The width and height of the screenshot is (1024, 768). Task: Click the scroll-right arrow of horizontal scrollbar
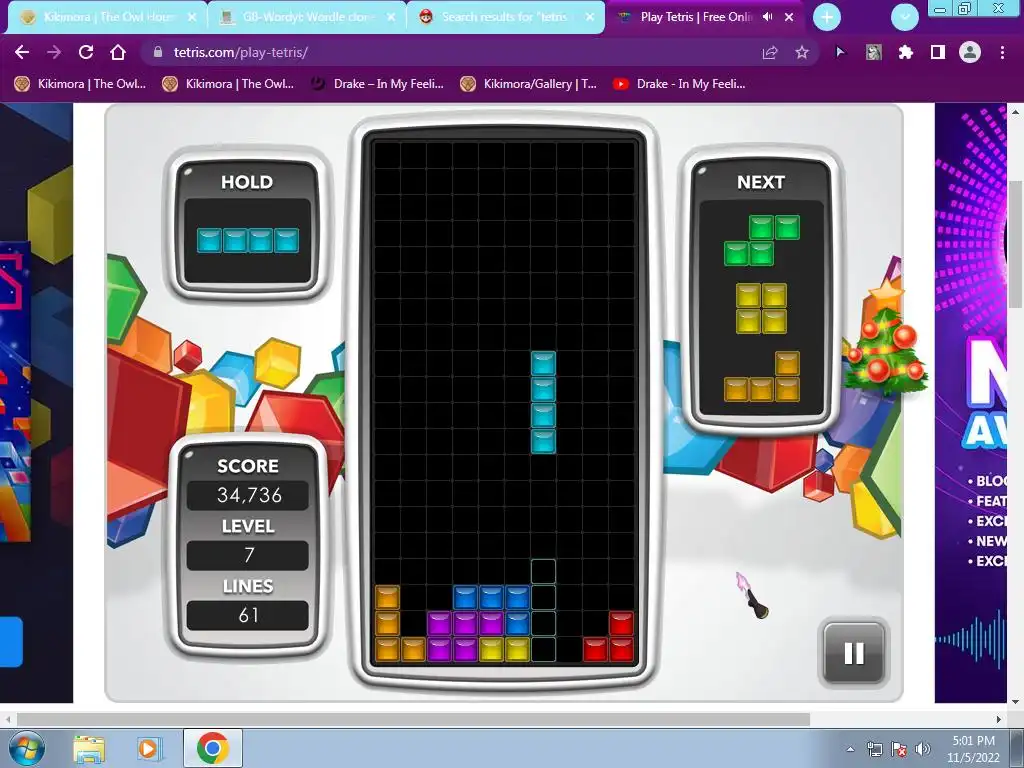[999, 719]
